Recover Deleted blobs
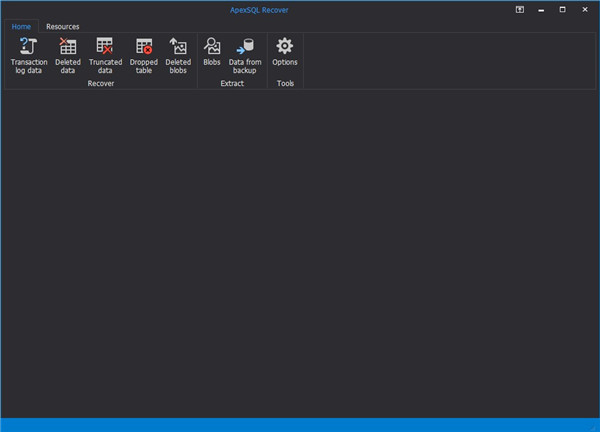The height and width of the screenshot is (432, 600). coord(178,55)
